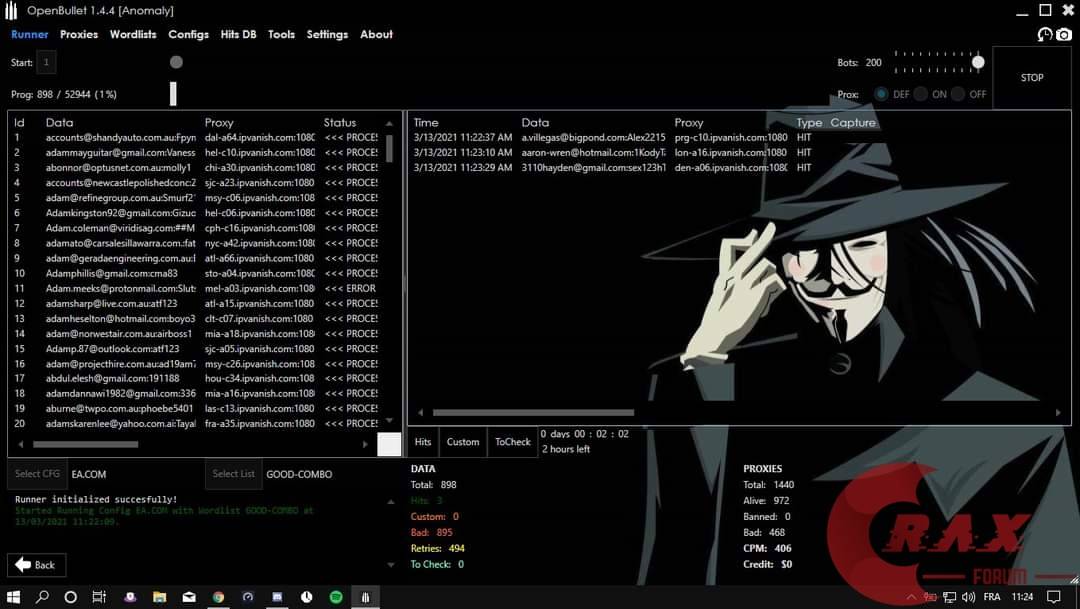Select the OpenBullet taskbar icon
This screenshot has width=1080, height=609.
pyautogui.click(x=365, y=597)
